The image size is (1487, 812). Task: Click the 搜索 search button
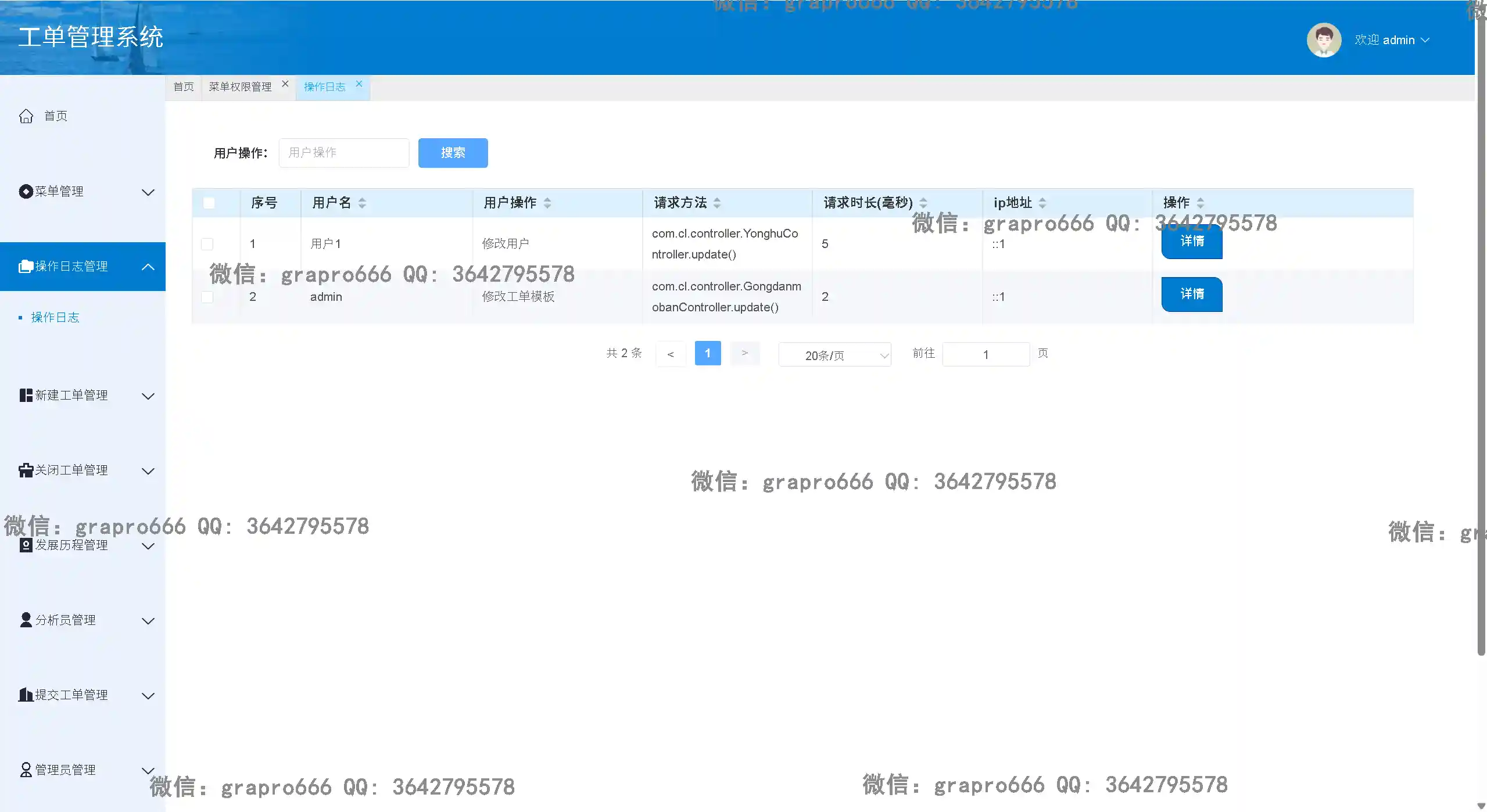pos(453,153)
